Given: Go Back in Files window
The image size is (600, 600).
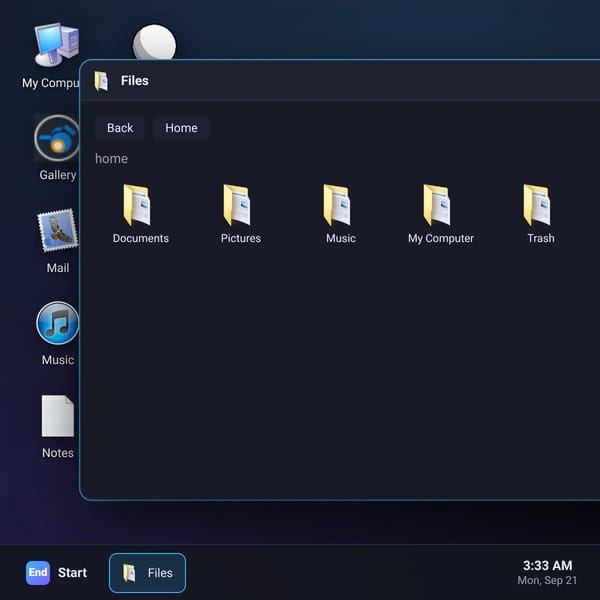Looking at the screenshot, I should pyautogui.click(x=120, y=128).
